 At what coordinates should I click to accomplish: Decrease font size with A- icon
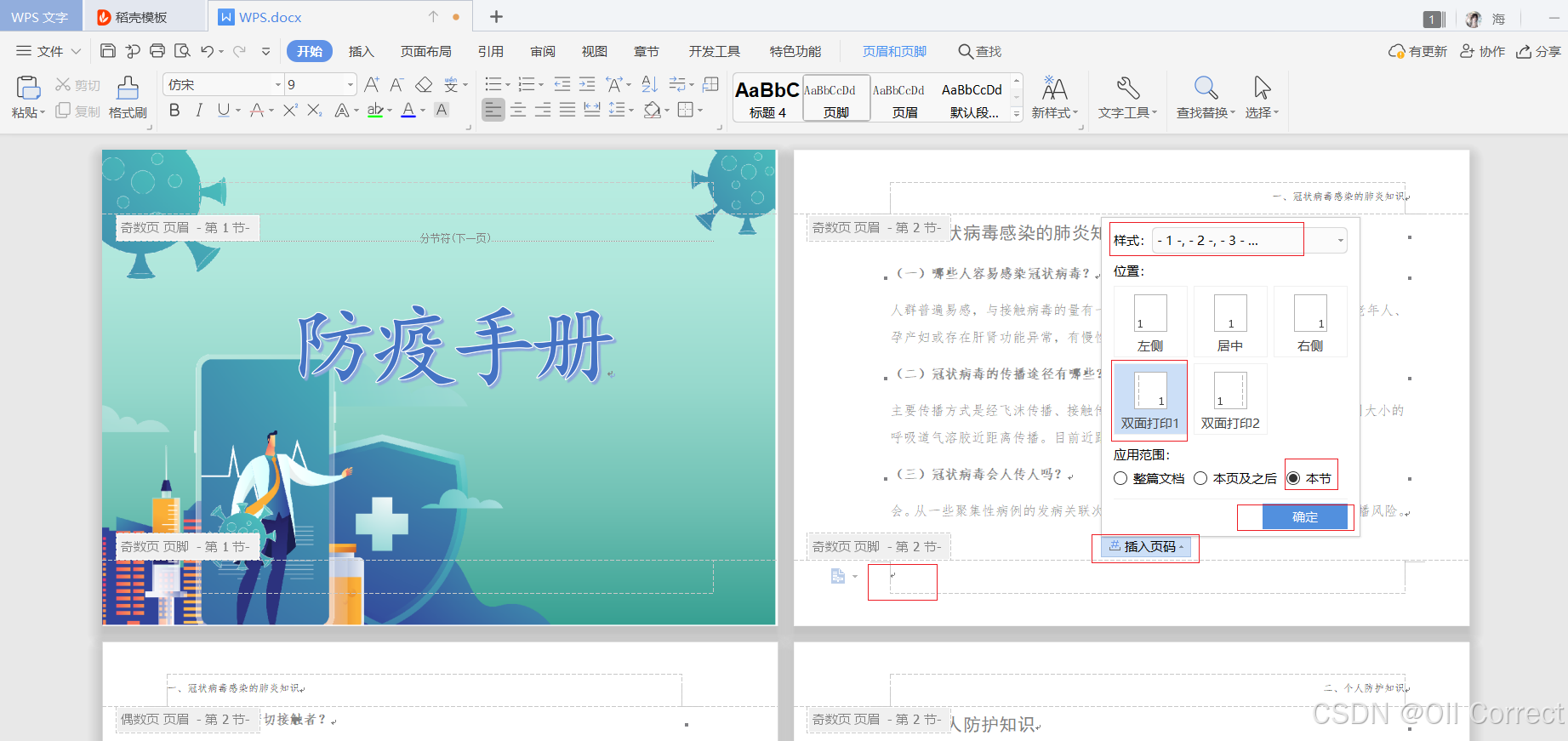396,84
